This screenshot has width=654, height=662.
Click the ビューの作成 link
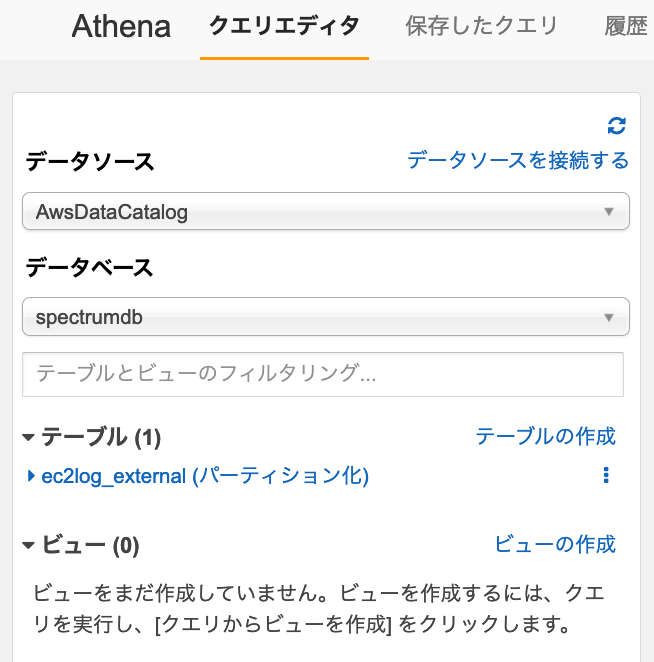555,544
